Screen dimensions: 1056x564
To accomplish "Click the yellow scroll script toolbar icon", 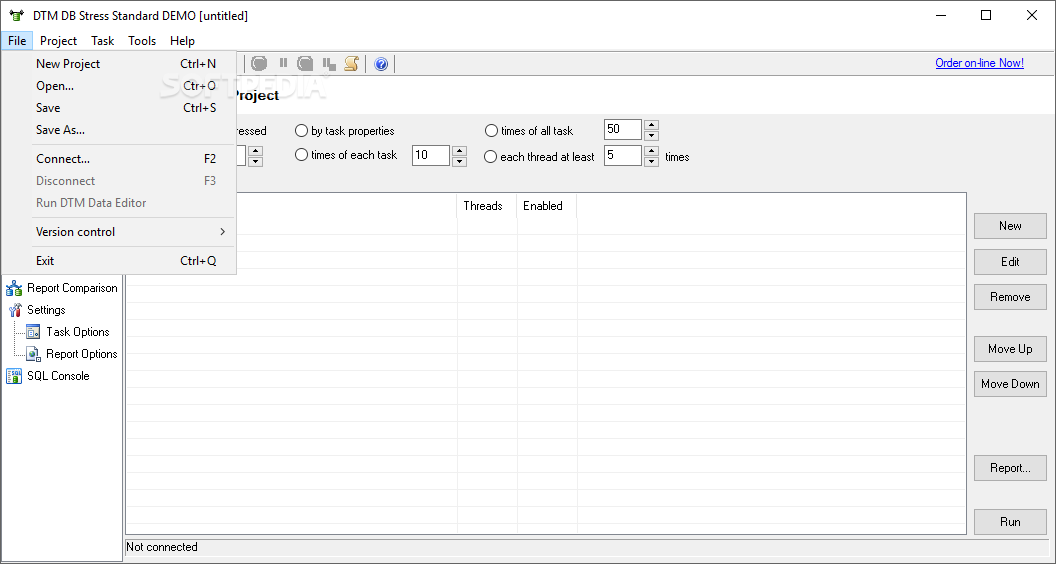I will (352, 63).
